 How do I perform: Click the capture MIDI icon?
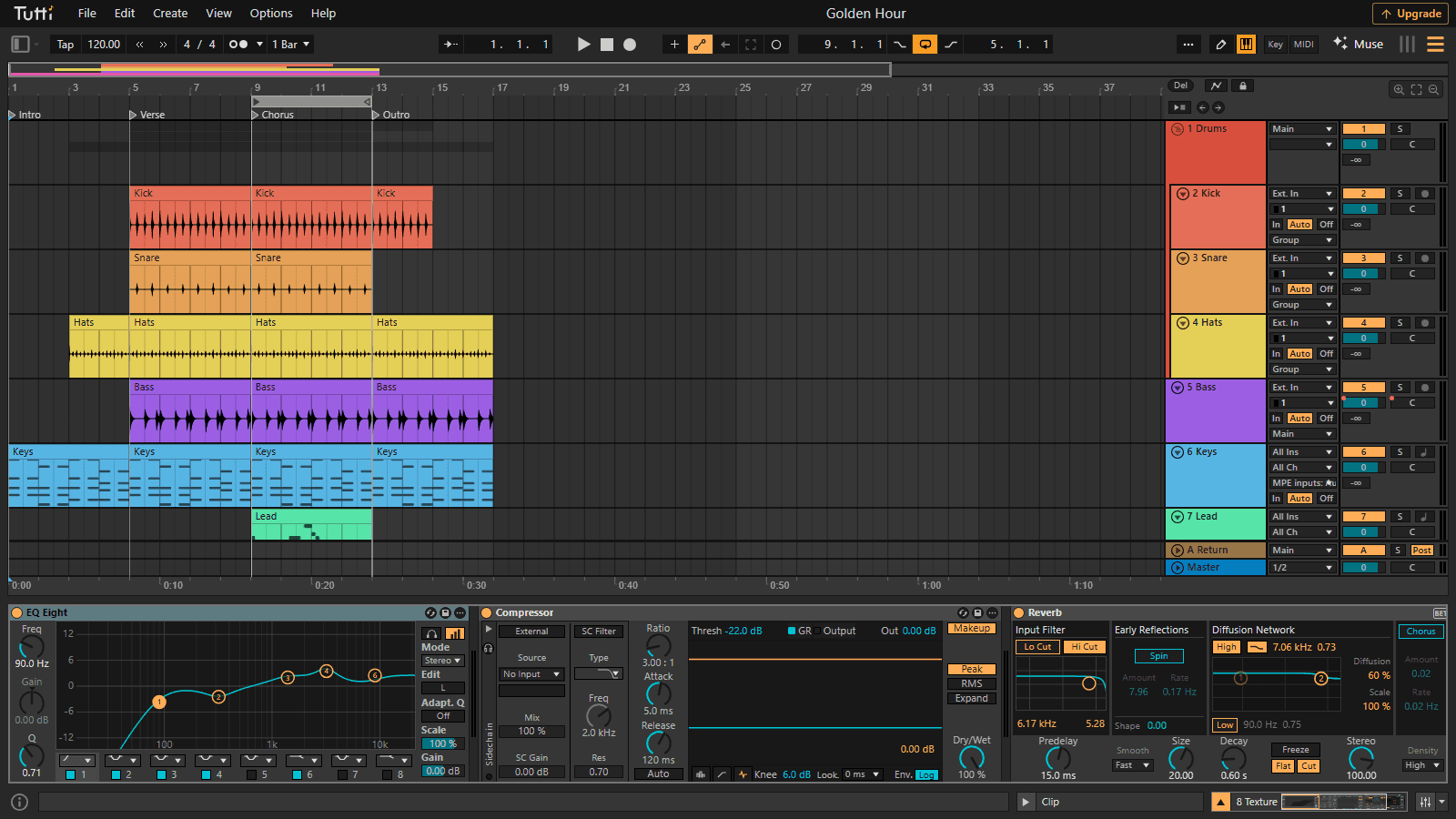751,44
